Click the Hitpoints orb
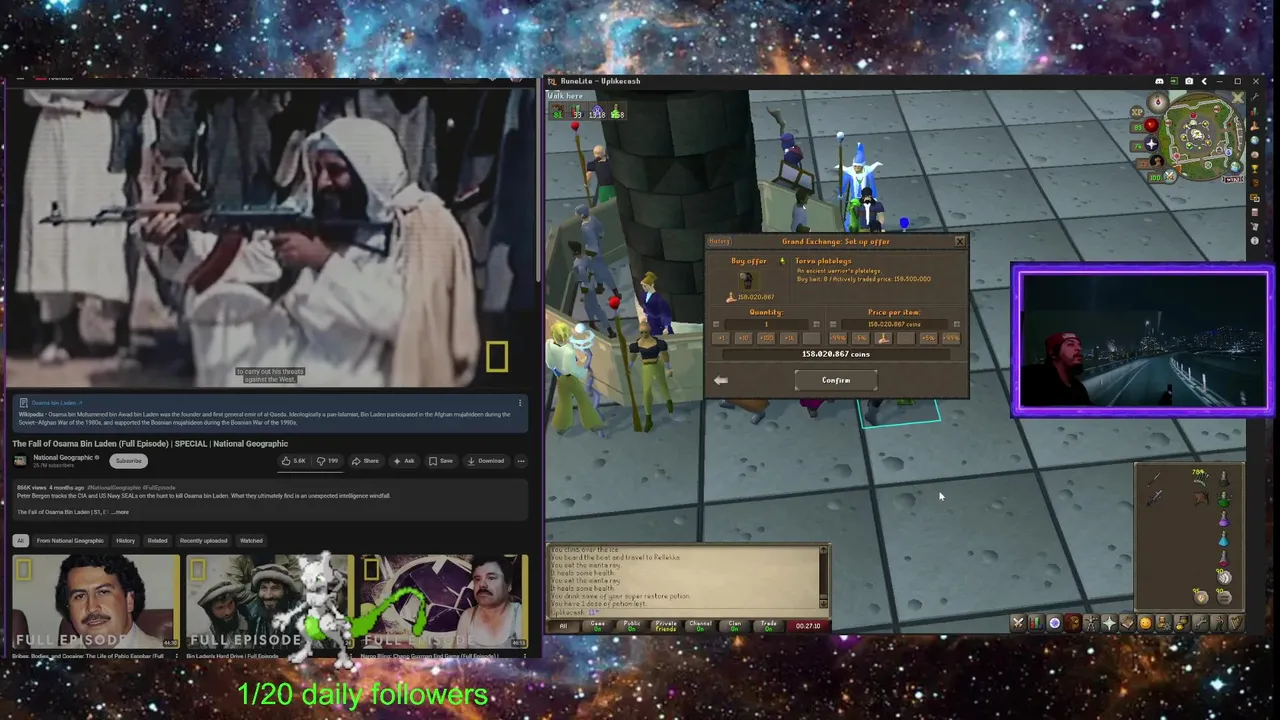This screenshot has height=720, width=1280. click(x=1151, y=125)
